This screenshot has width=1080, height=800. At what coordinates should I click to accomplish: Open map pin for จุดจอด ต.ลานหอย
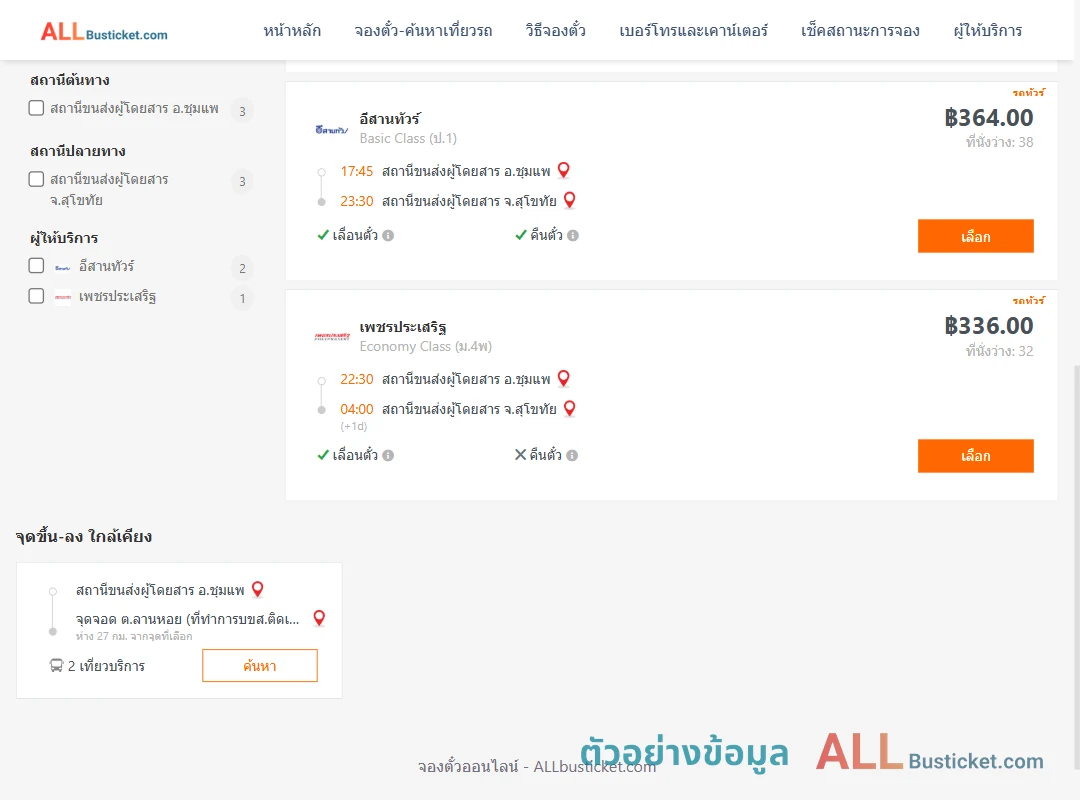tap(319, 618)
